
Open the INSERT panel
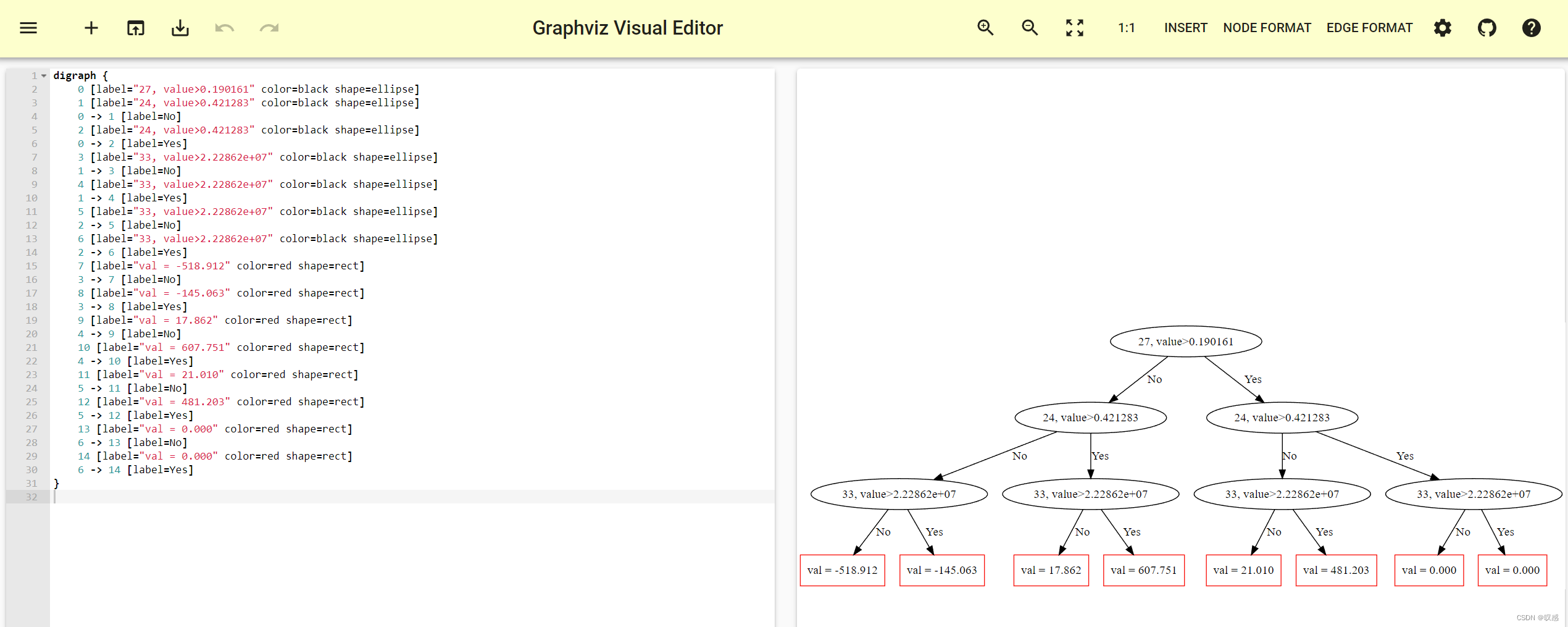[x=1185, y=28]
